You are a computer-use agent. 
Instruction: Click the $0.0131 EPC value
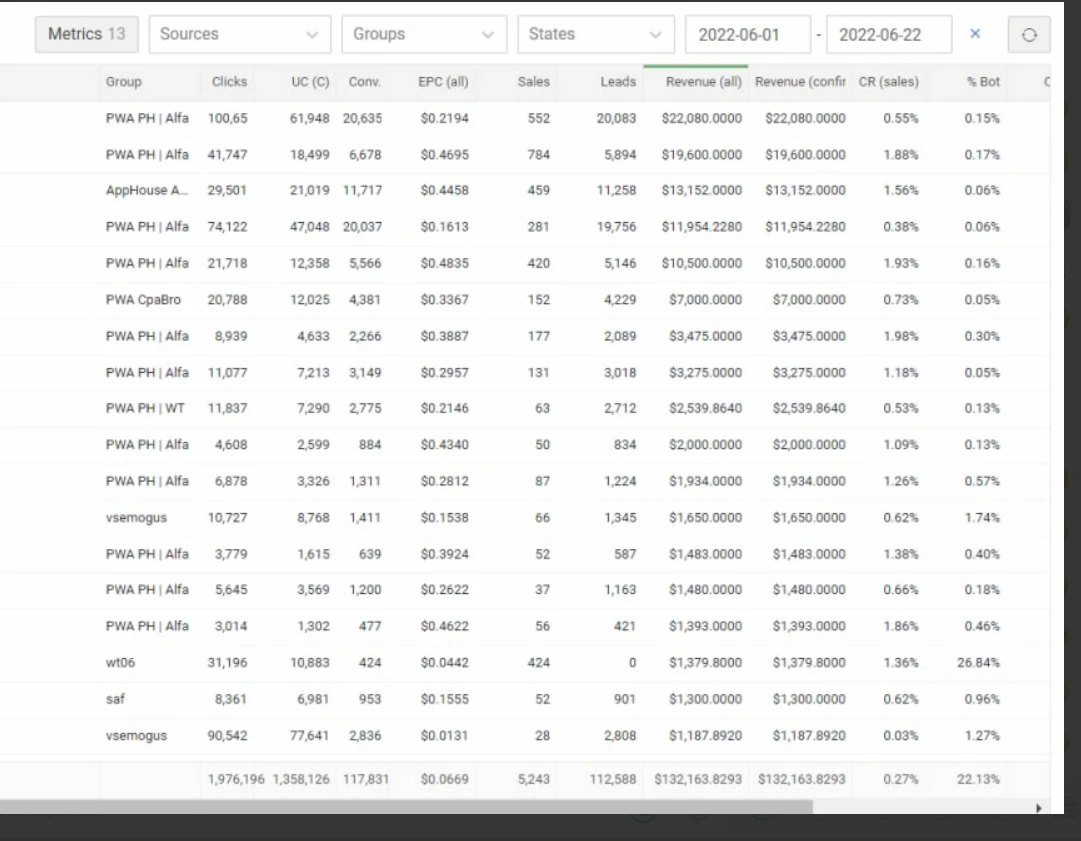445,736
